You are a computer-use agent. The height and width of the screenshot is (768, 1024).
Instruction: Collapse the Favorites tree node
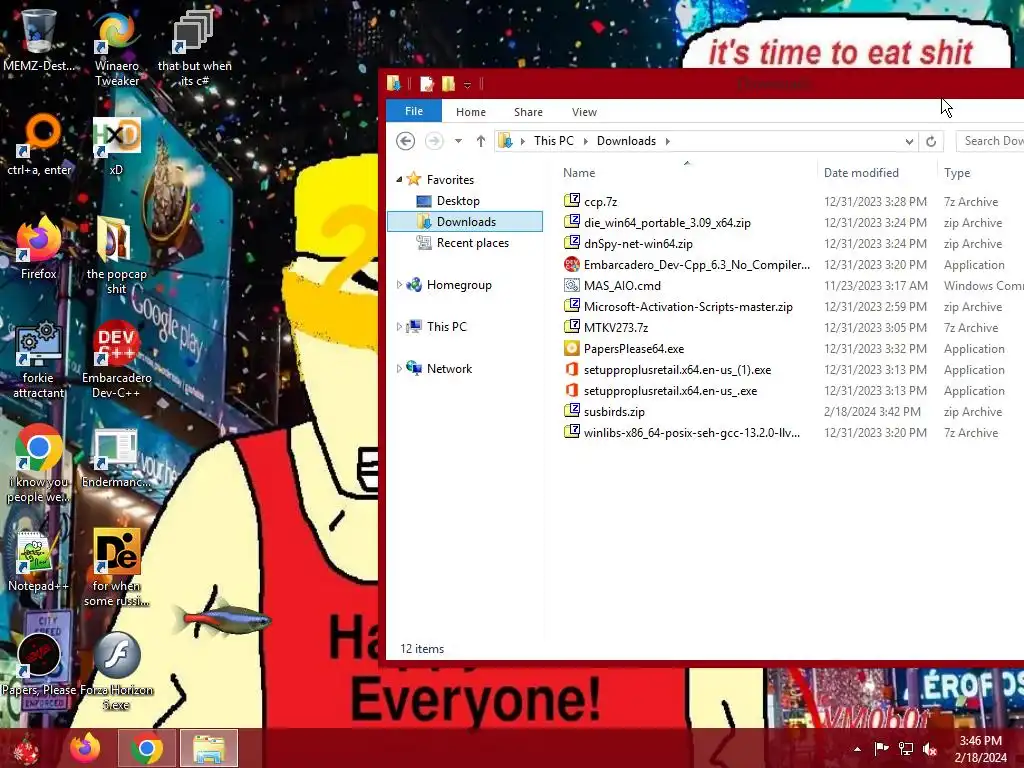[x=399, y=179]
